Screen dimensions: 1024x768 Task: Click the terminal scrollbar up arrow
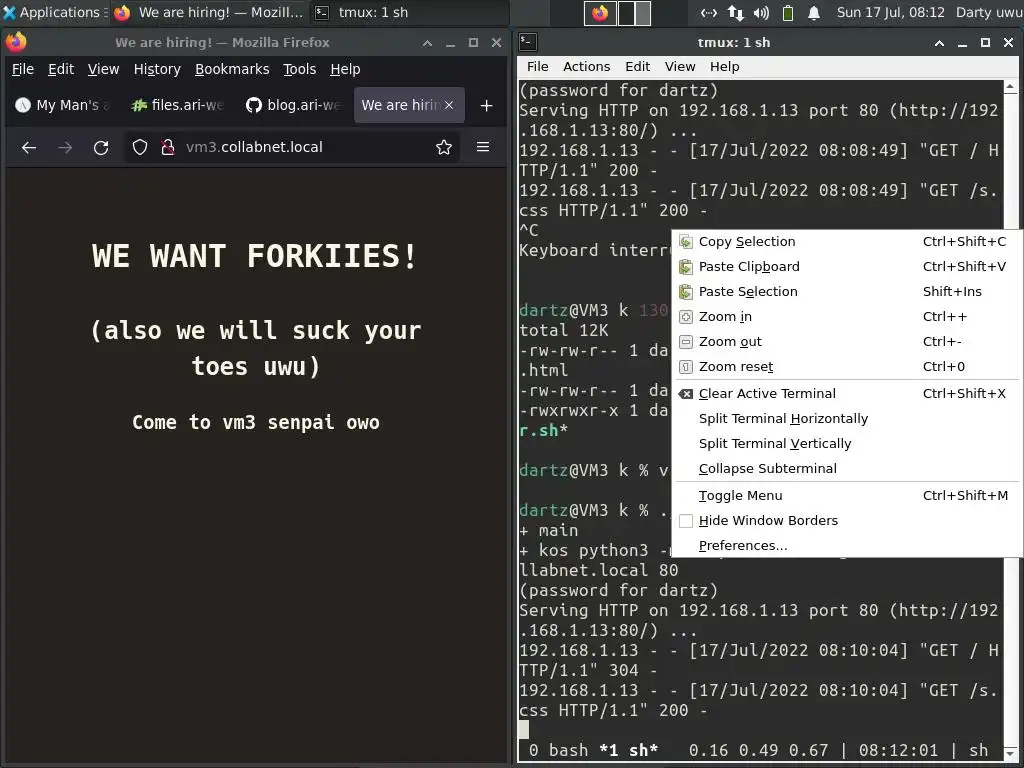1010,87
